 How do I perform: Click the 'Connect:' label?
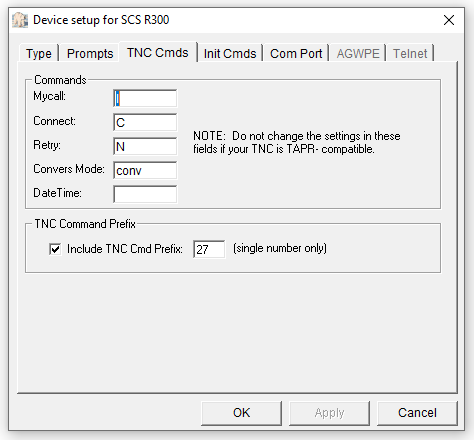coord(54,121)
